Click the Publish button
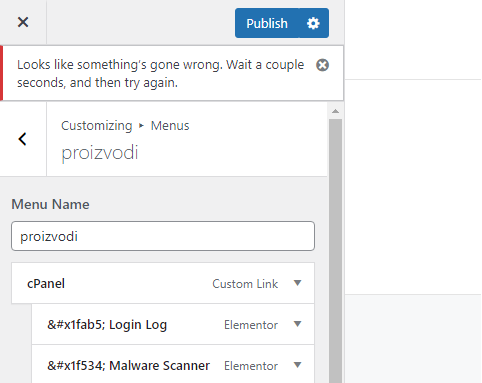482x383 pixels. coord(267,23)
